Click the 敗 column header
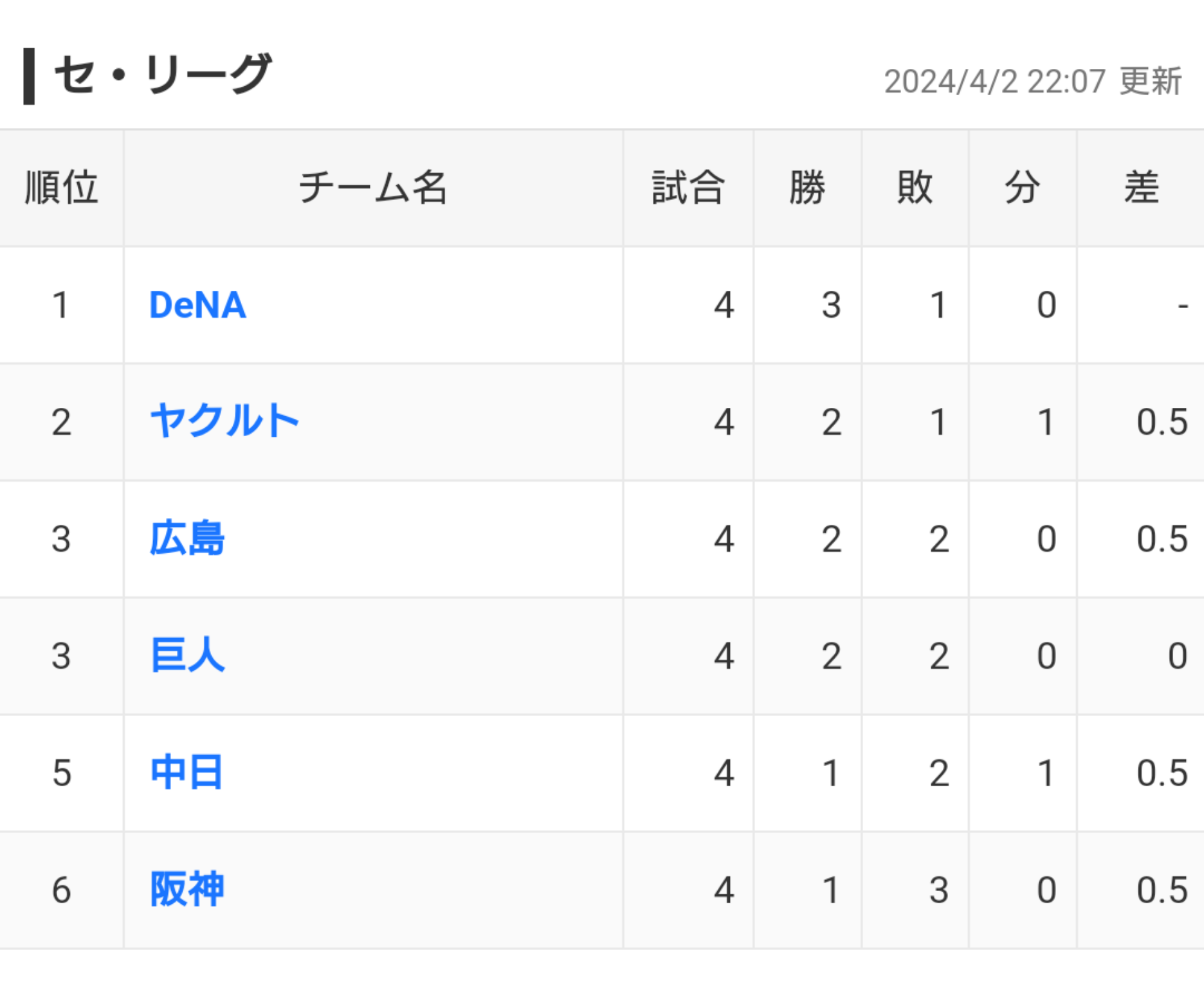This screenshot has width=1204, height=981. (915, 188)
